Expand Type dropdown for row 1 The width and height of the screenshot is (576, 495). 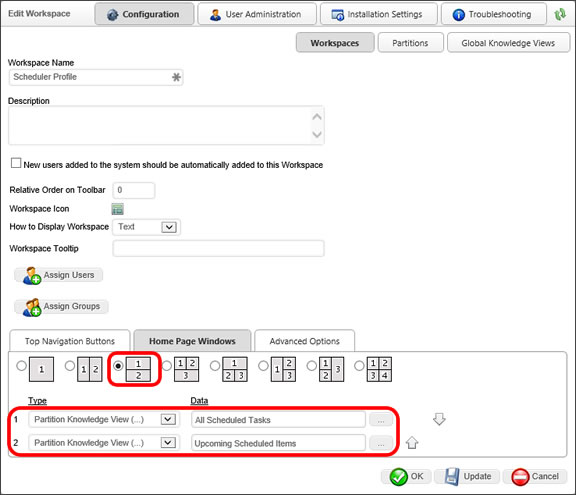coord(168,419)
